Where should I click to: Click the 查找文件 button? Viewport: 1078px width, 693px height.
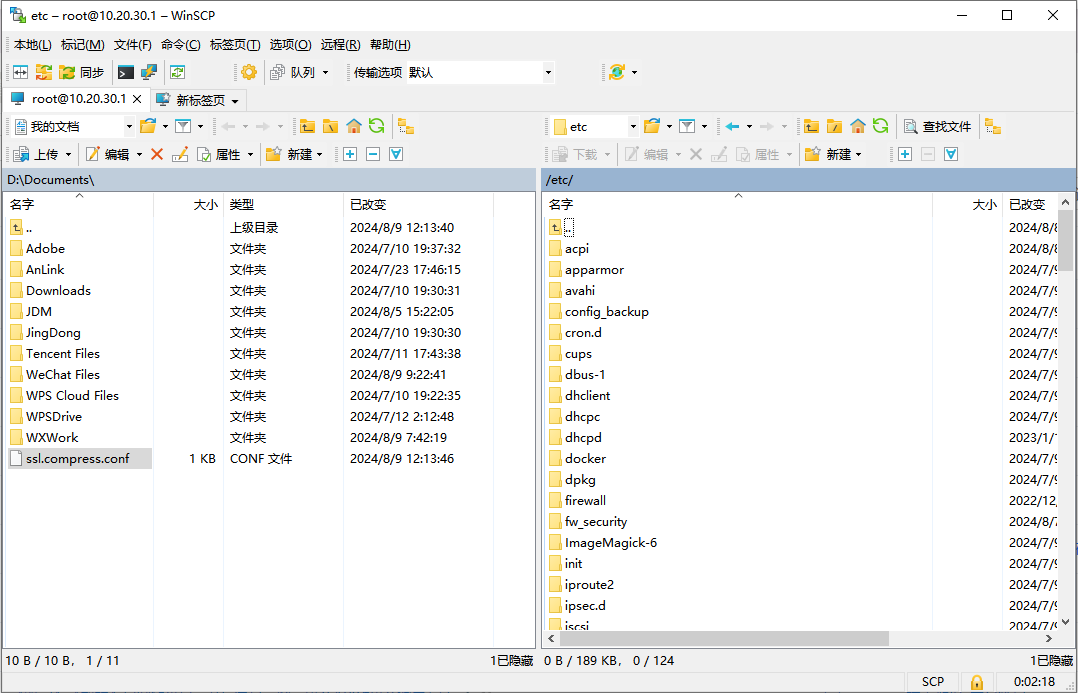coord(938,126)
